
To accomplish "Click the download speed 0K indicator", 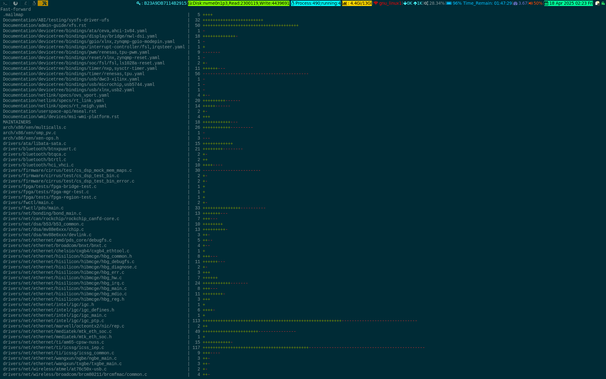I will point(408,3).
